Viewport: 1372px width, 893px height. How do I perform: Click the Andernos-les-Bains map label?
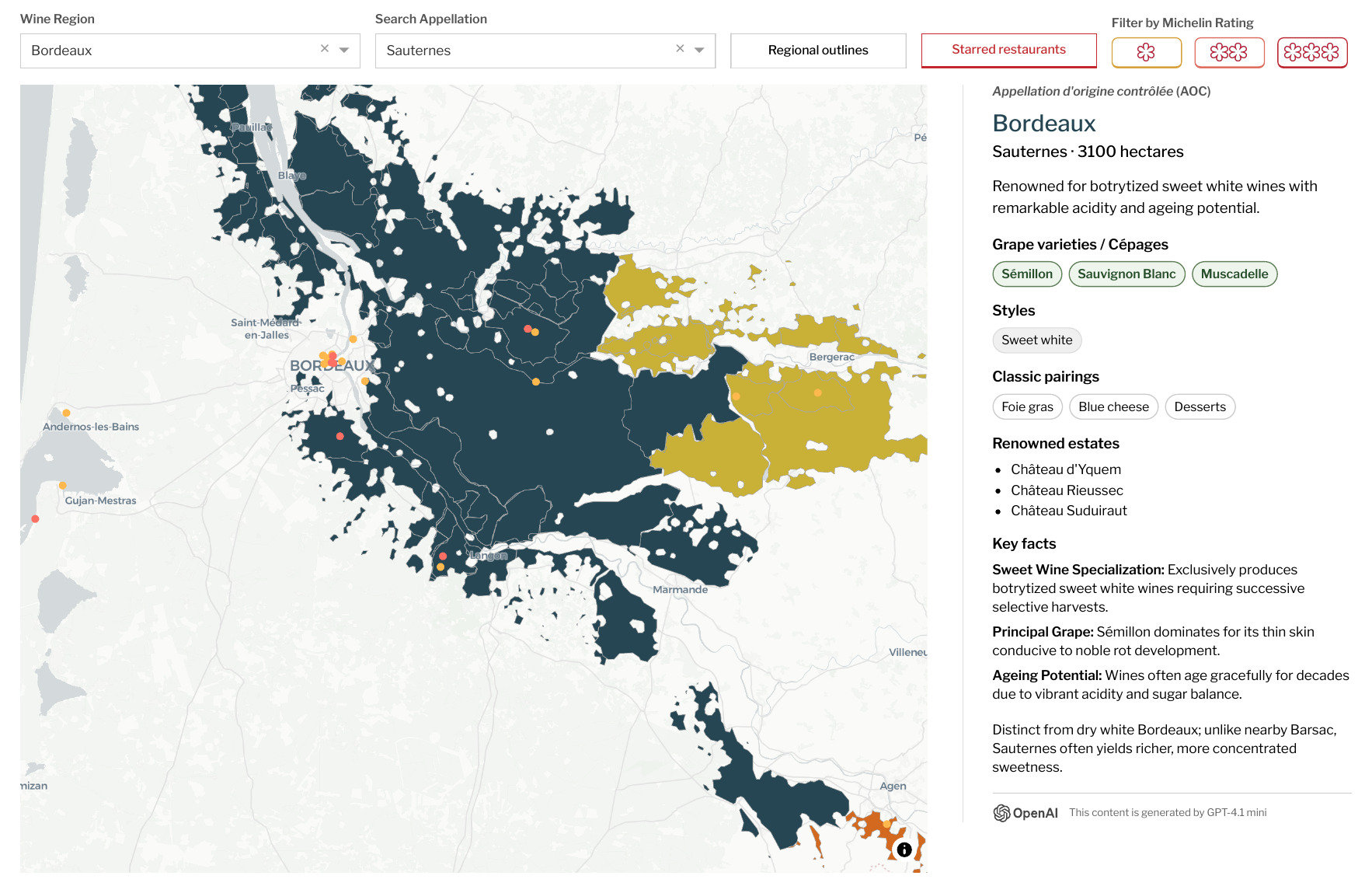(x=91, y=427)
